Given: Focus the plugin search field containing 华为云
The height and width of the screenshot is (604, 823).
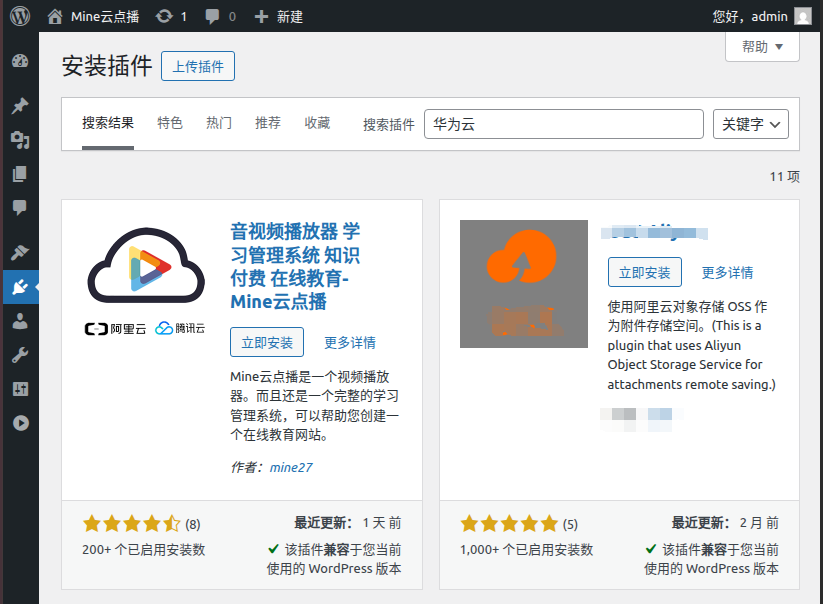Looking at the screenshot, I should coord(564,124).
